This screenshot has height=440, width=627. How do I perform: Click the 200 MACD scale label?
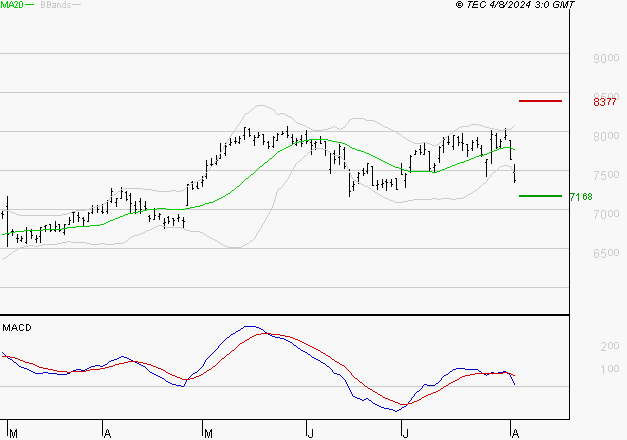click(x=610, y=346)
